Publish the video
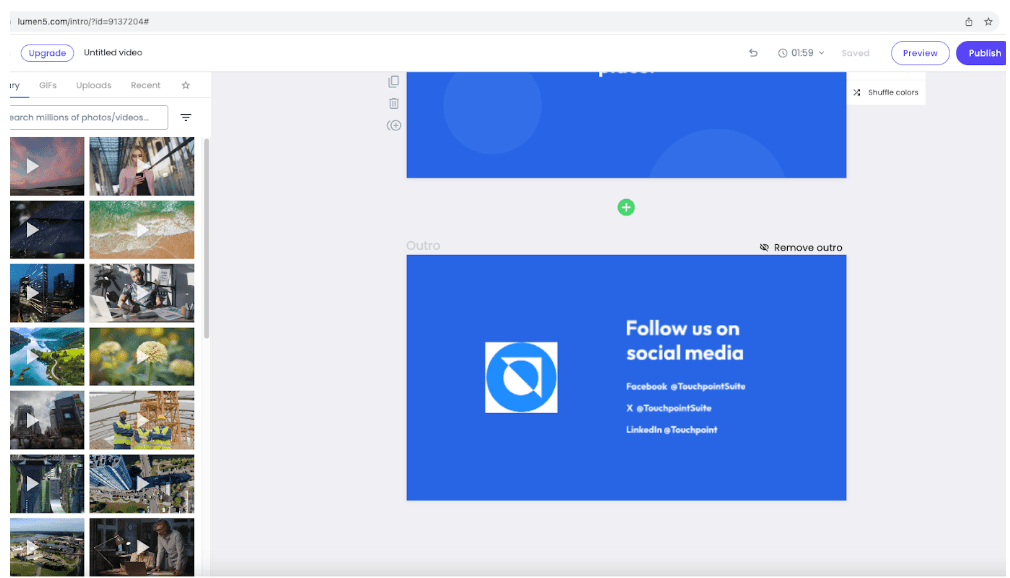Viewport: 1010px width, 578px height. click(981, 52)
